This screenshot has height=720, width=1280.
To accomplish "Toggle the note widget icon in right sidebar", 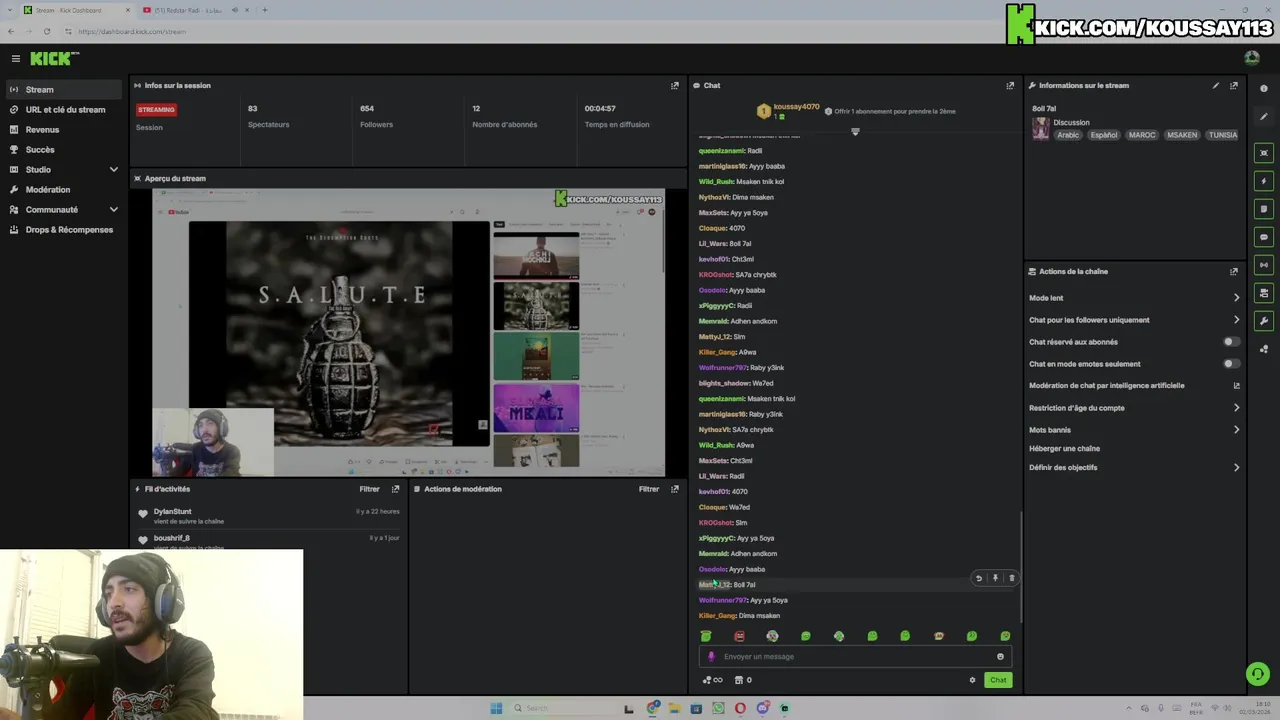I will tap(1264, 209).
